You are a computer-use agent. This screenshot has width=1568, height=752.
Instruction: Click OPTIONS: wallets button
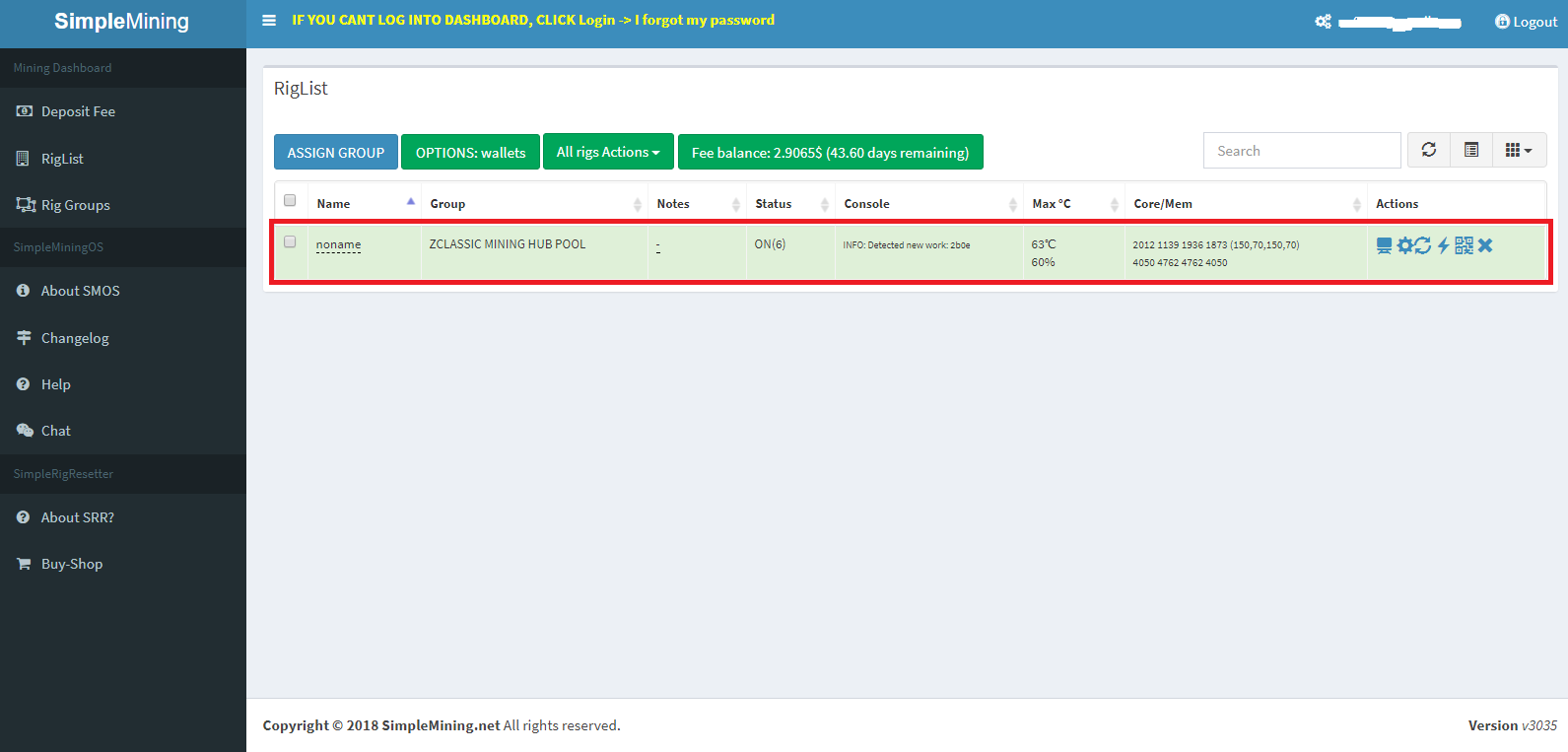[470, 152]
